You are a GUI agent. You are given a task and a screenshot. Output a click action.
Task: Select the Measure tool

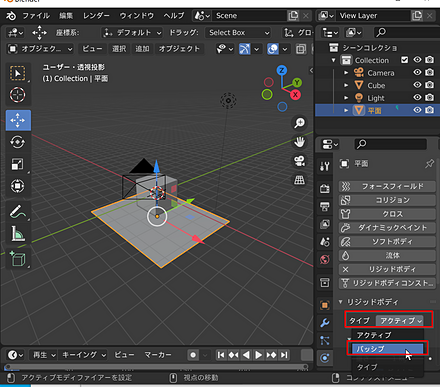tap(18, 233)
